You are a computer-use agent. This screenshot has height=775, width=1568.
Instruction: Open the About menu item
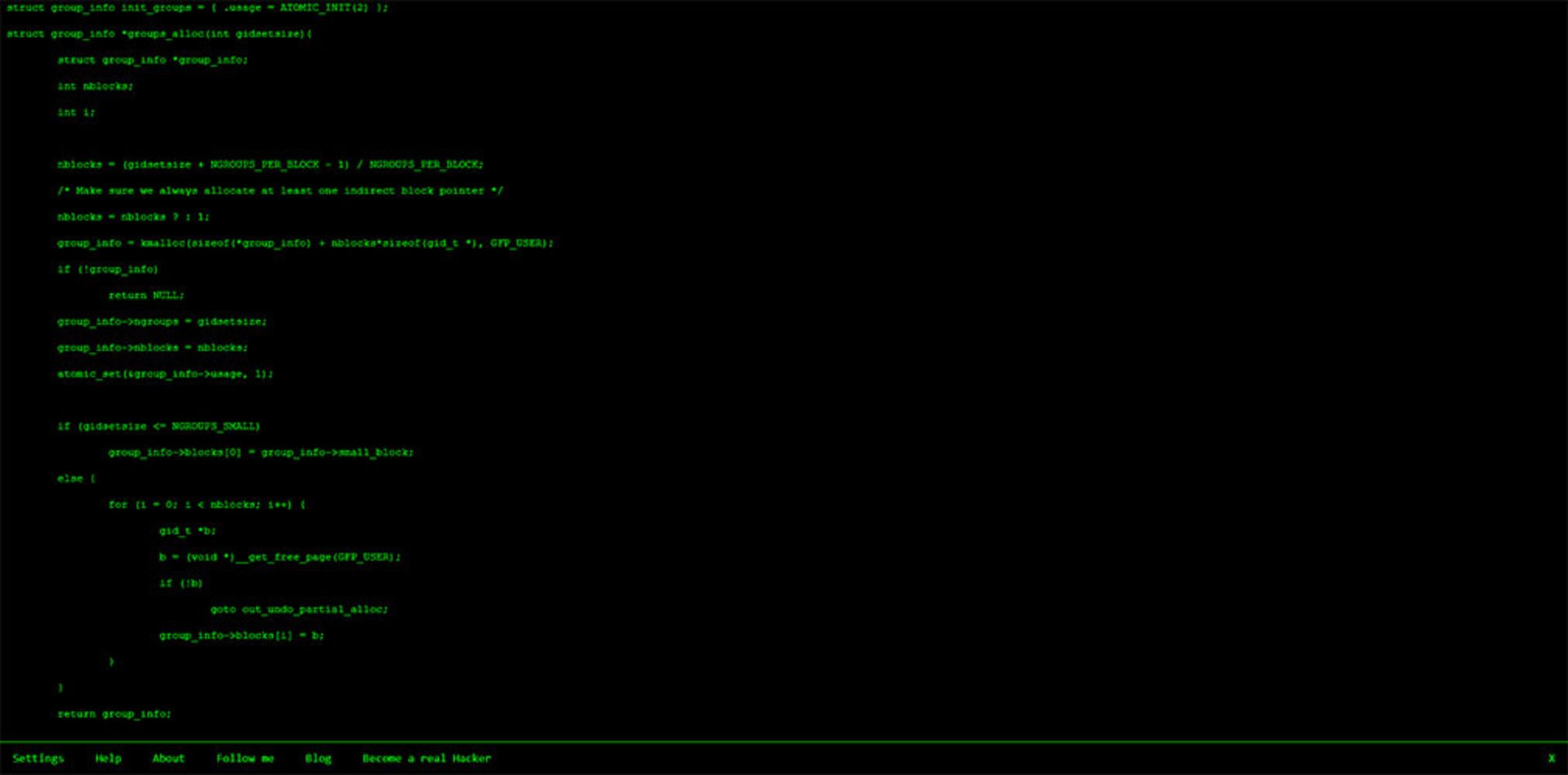[168, 758]
